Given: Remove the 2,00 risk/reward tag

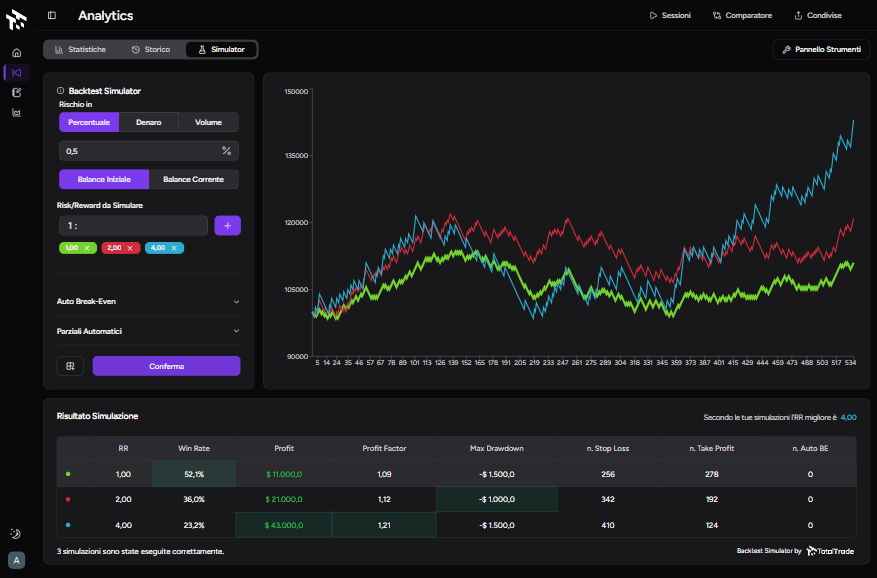Looking at the screenshot, I should tap(130, 248).
